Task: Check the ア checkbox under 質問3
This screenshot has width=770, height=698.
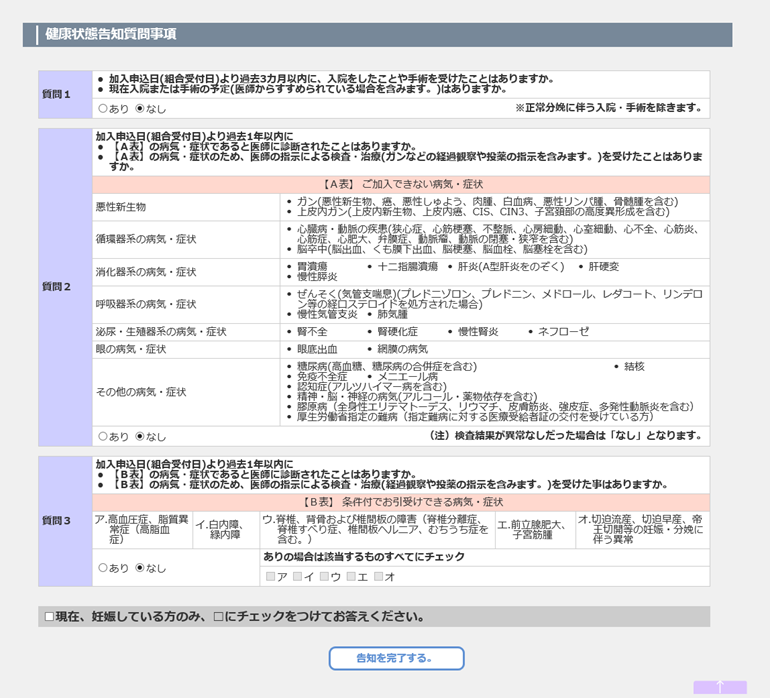Action: pyautogui.click(x=271, y=576)
